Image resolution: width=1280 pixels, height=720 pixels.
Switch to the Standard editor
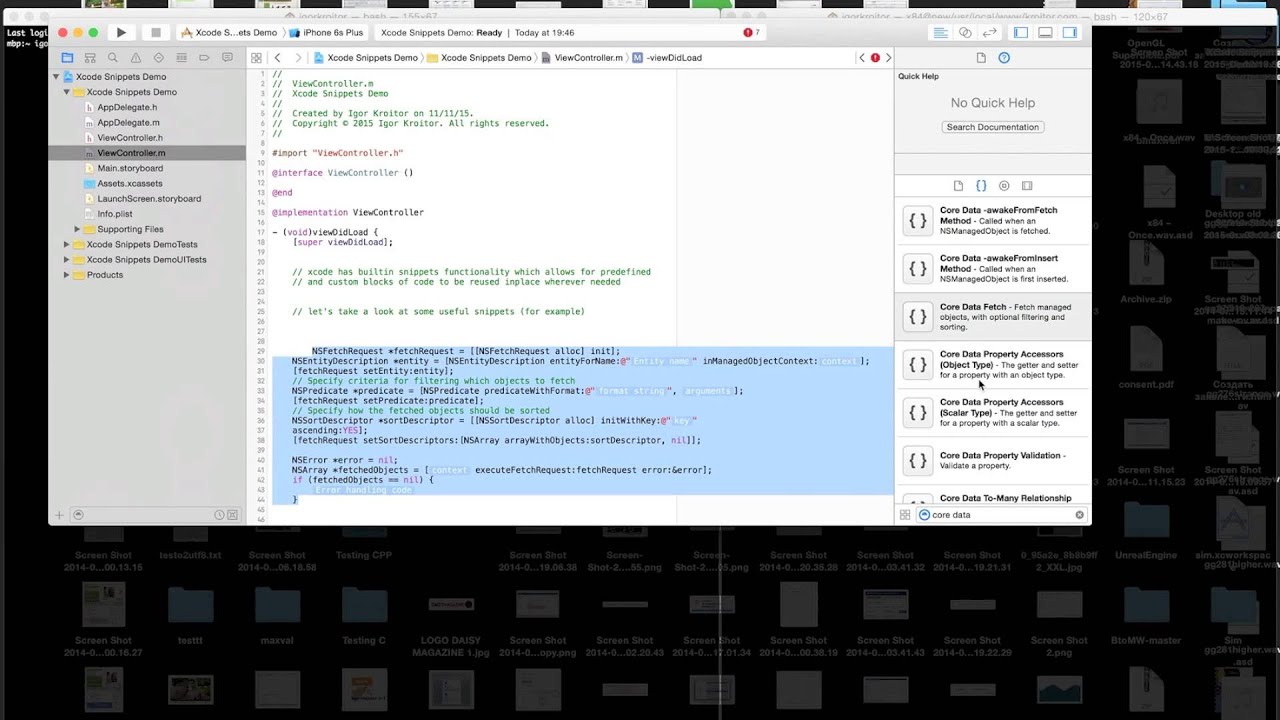(940, 33)
